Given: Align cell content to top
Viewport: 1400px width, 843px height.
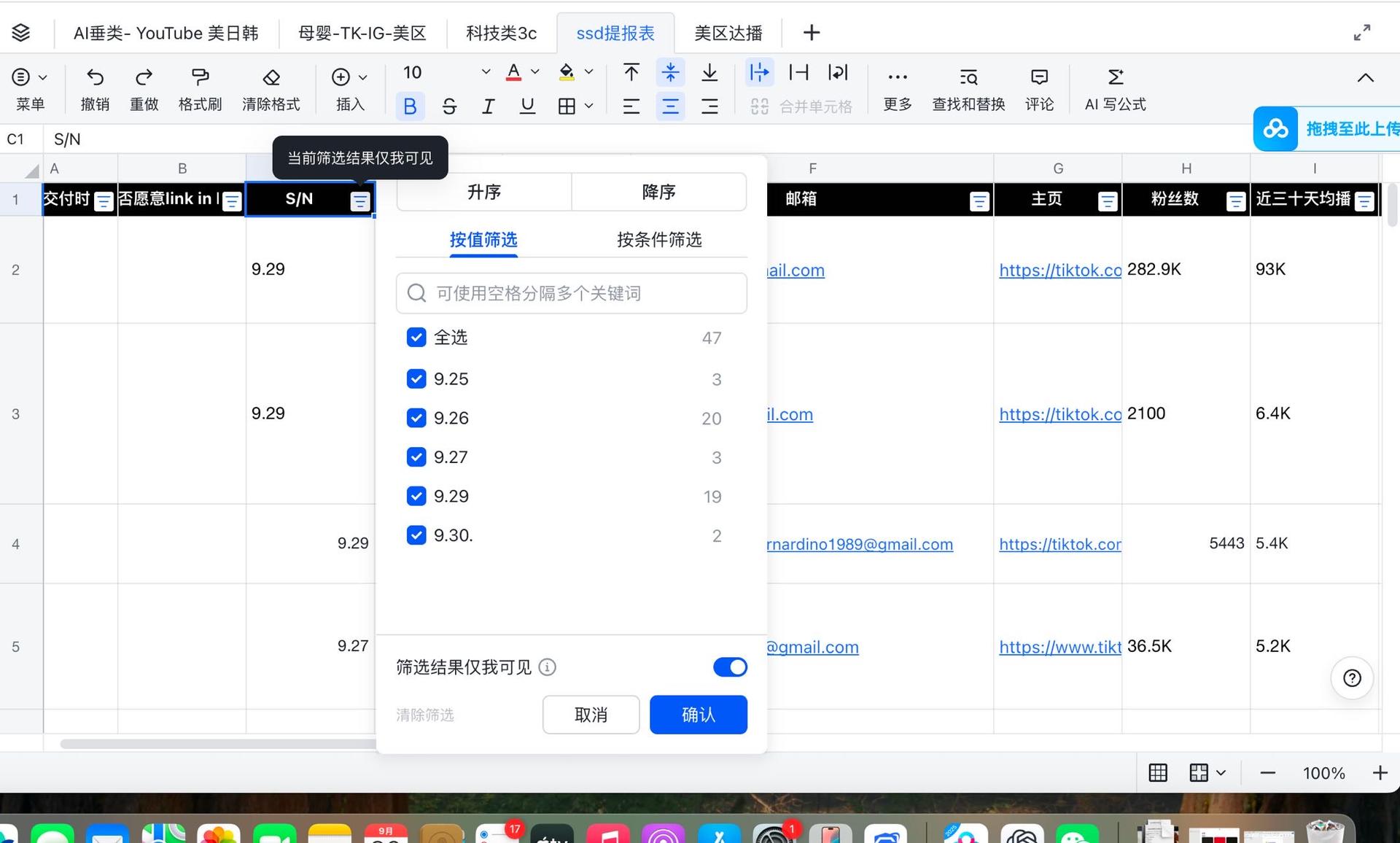Looking at the screenshot, I should [631, 72].
